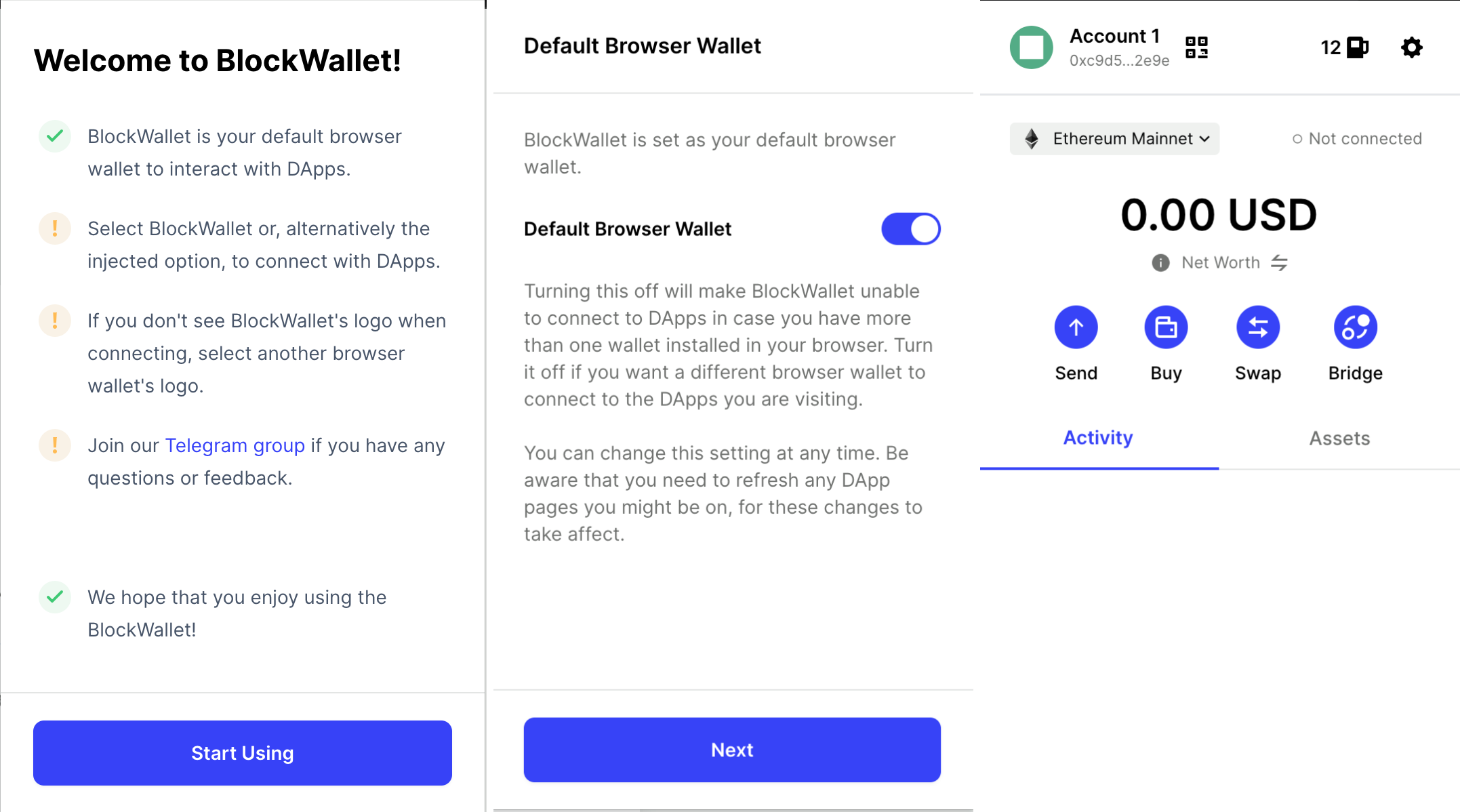Click the 0xc9d5...2e9e account address
This screenshot has height=812, width=1460.
1119,61
